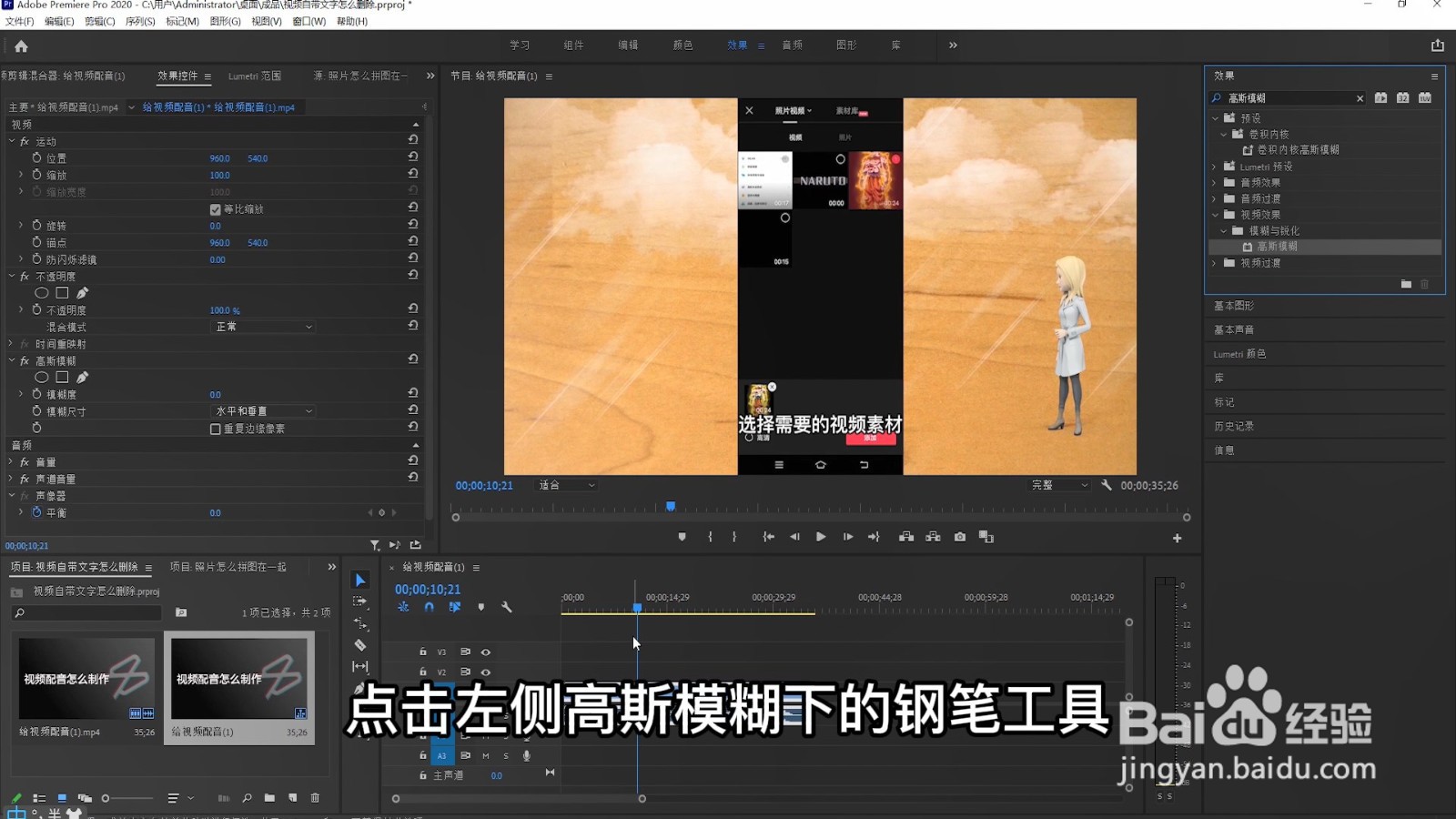Screen dimensions: 1456x819
Task: Select the ellipse mask icon under 不透明度
Action: (40, 292)
